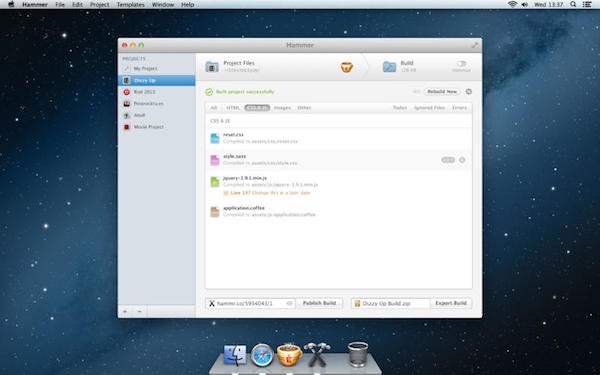
Task: Click the gear icon on style.sass row
Action: pyautogui.click(x=462, y=160)
